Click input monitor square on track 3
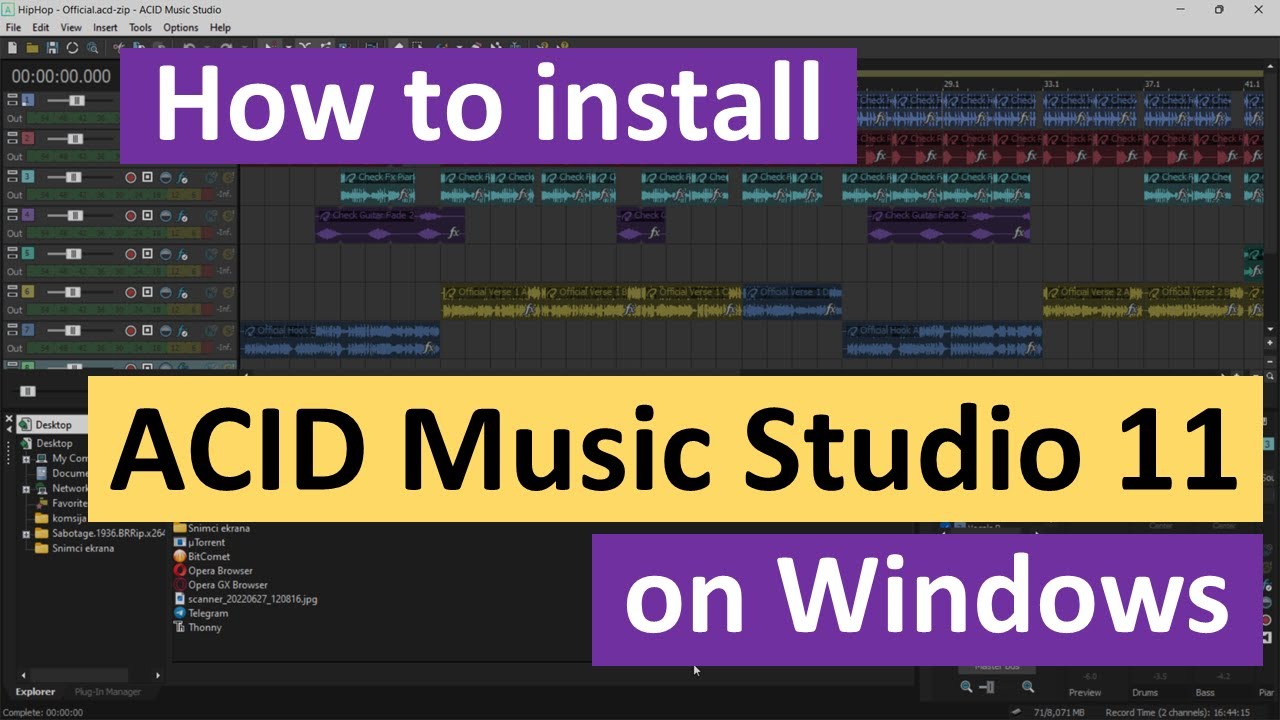 tap(148, 177)
